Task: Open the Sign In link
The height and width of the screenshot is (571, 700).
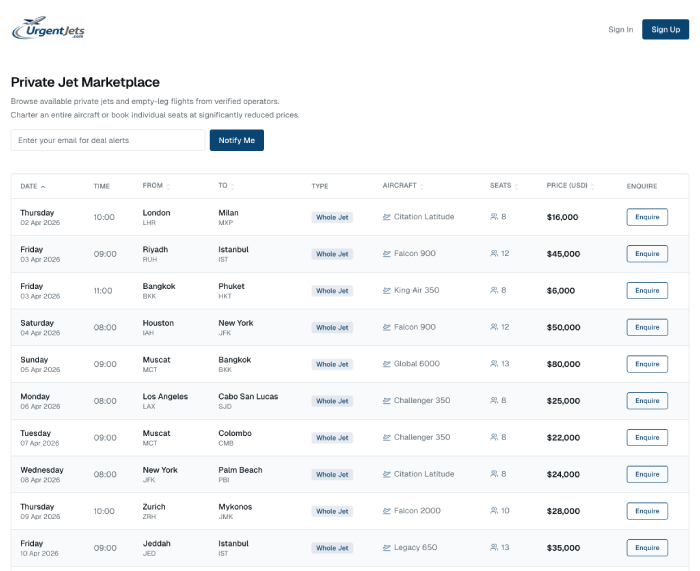Action: (620, 29)
